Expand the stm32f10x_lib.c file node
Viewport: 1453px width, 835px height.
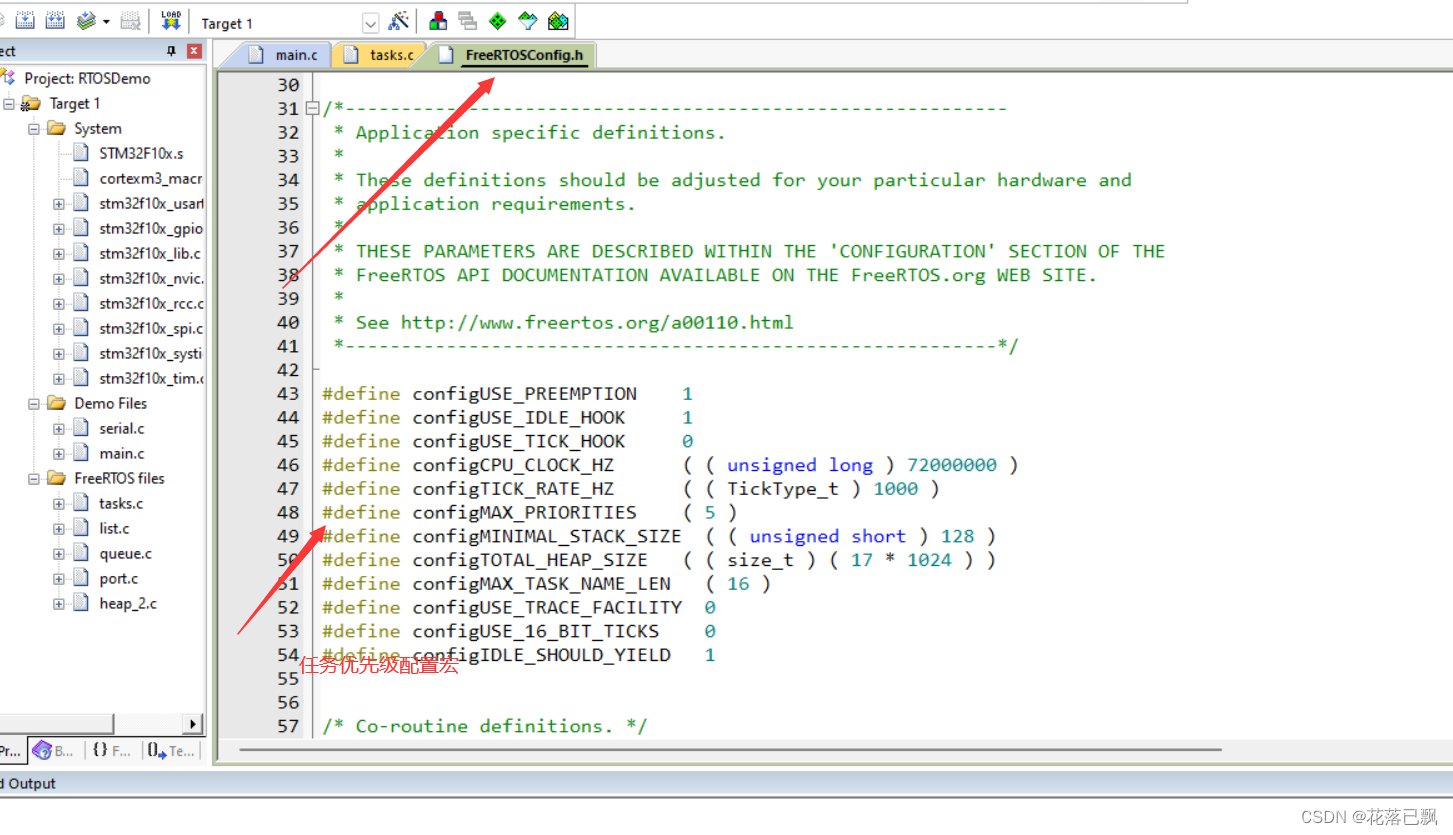58,254
